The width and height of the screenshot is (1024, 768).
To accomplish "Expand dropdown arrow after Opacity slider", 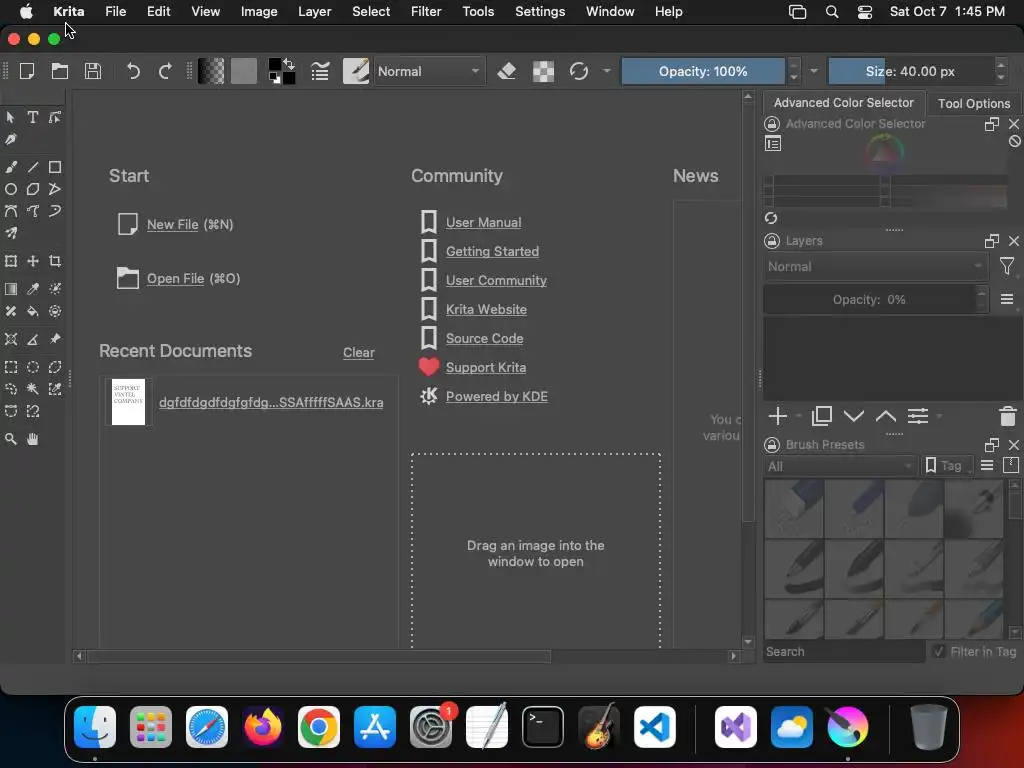I will click(814, 71).
